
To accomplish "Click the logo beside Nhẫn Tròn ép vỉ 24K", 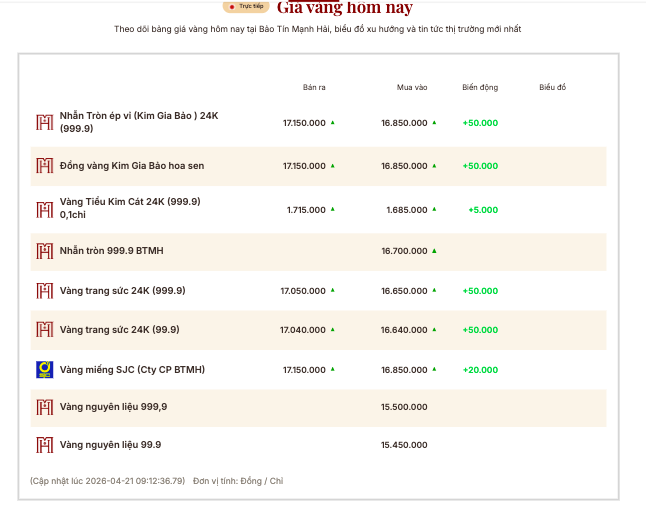I will click(x=44, y=122).
